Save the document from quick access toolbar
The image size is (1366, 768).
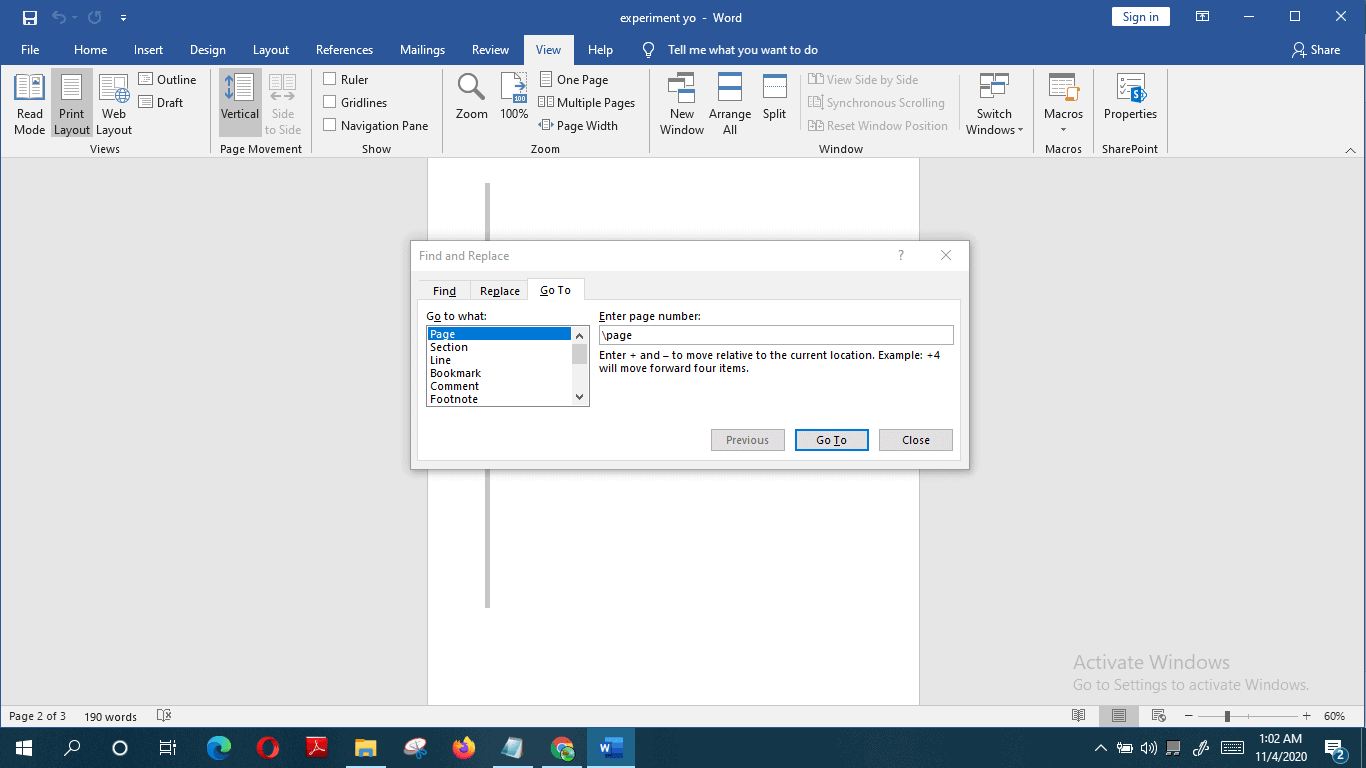[x=30, y=17]
